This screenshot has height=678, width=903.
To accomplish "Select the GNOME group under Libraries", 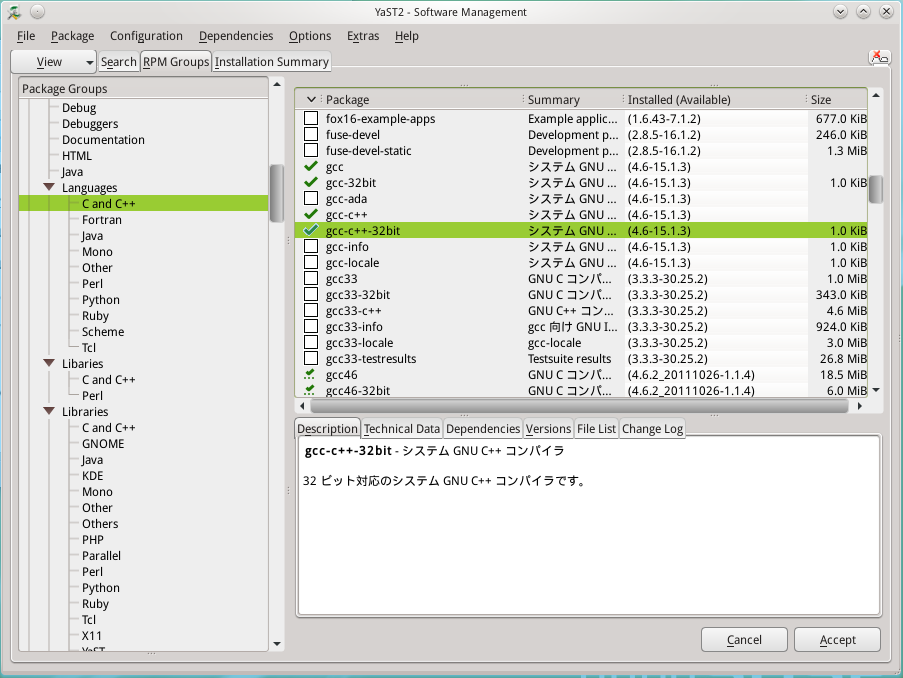I will tap(103, 444).
